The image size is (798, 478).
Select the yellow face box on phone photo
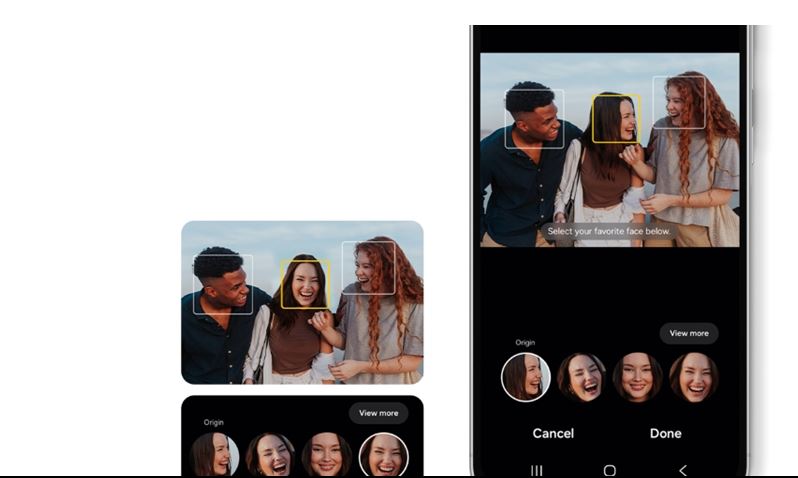(616, 119)
